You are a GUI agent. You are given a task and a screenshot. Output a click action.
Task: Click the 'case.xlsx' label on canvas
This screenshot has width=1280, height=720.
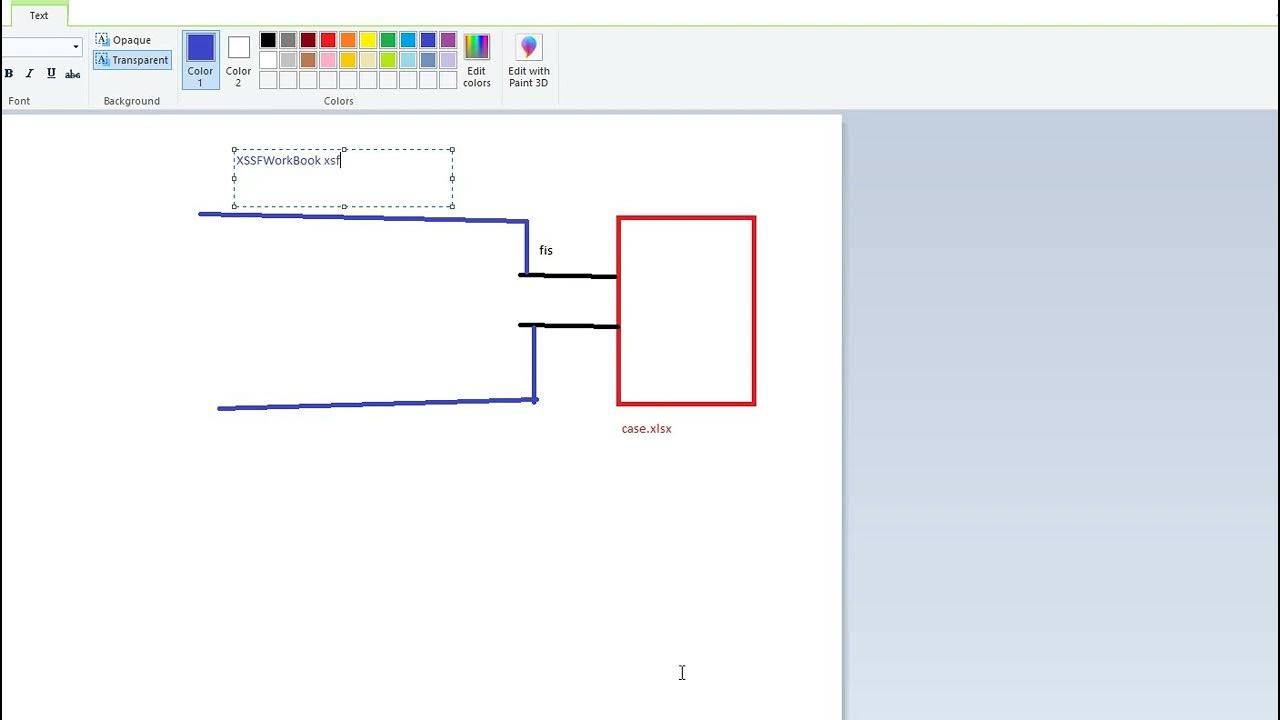(646, 428)
